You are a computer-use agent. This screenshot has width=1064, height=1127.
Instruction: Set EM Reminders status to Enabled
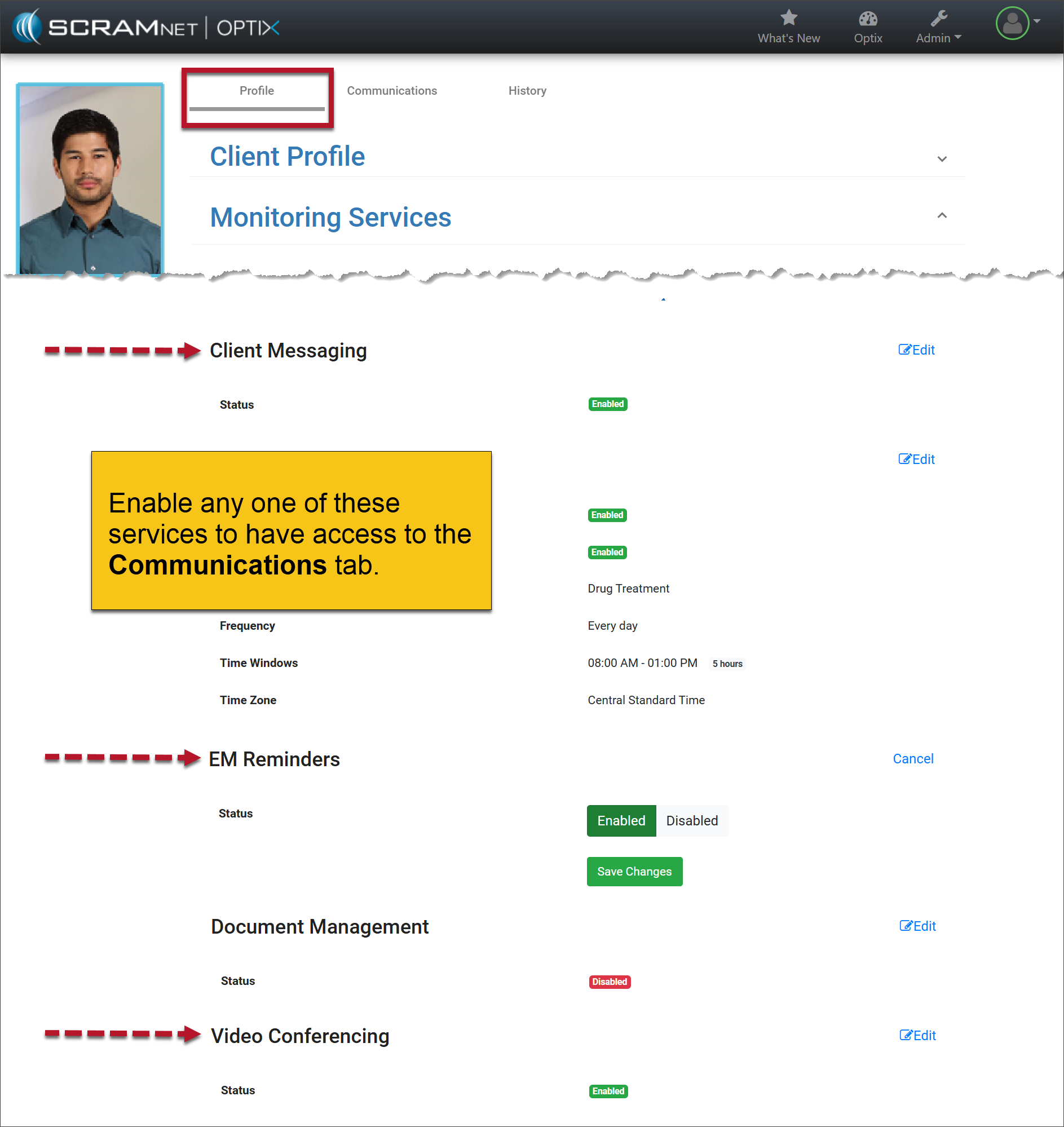point(621,821)
